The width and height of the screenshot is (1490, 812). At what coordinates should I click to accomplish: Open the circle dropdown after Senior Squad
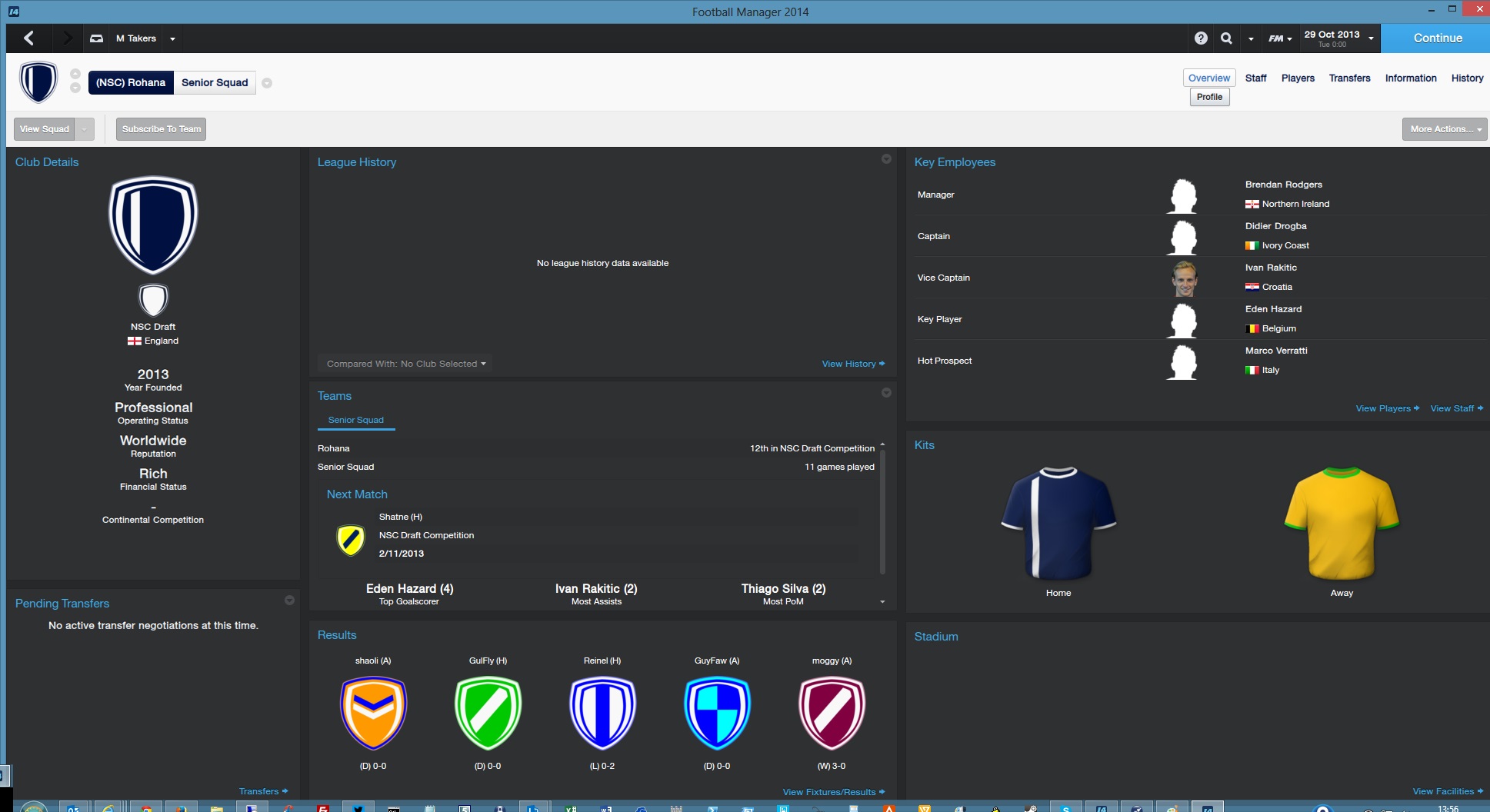click(x=267, y=83)
